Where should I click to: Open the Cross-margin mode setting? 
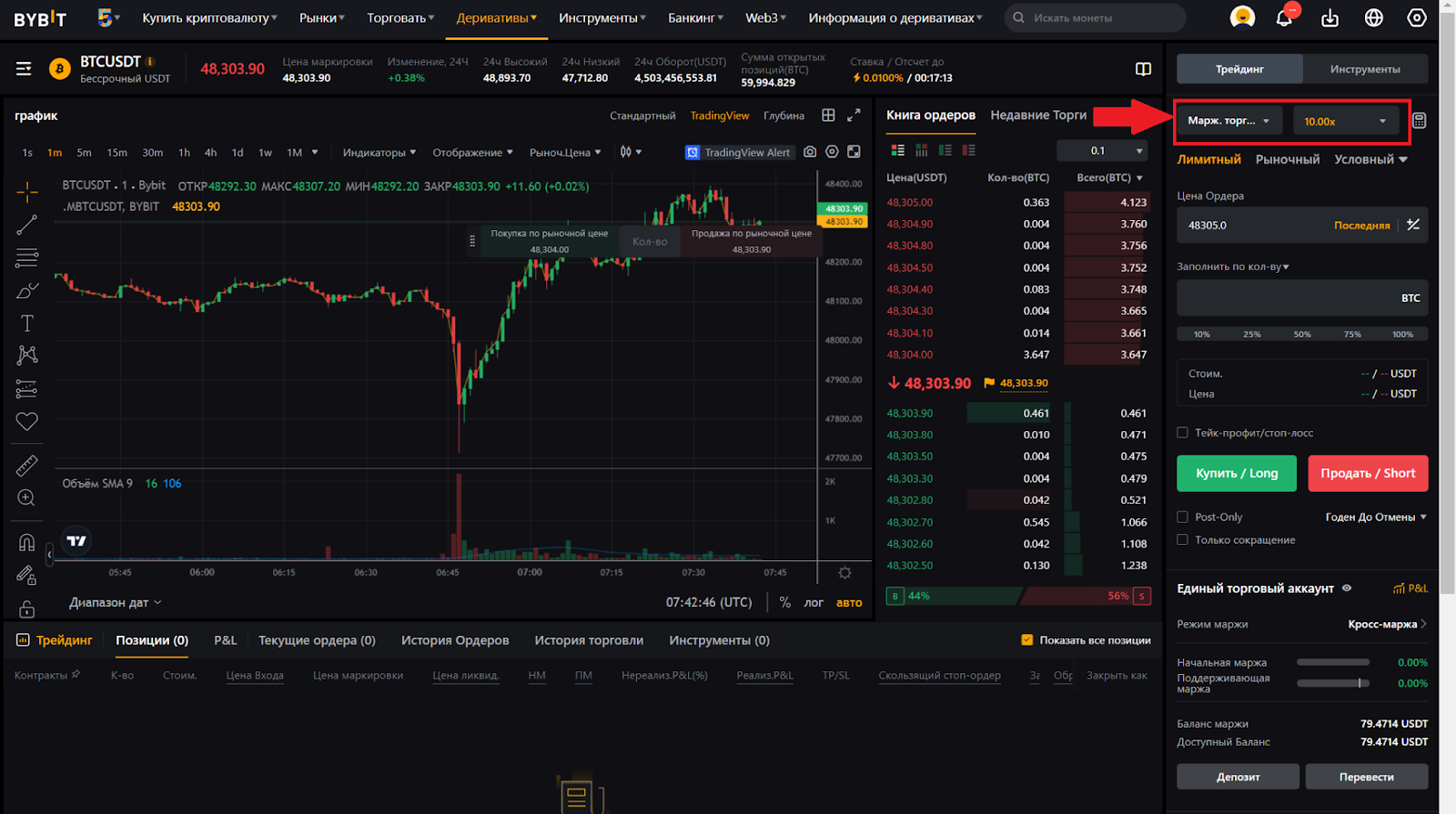(1387, 624)
